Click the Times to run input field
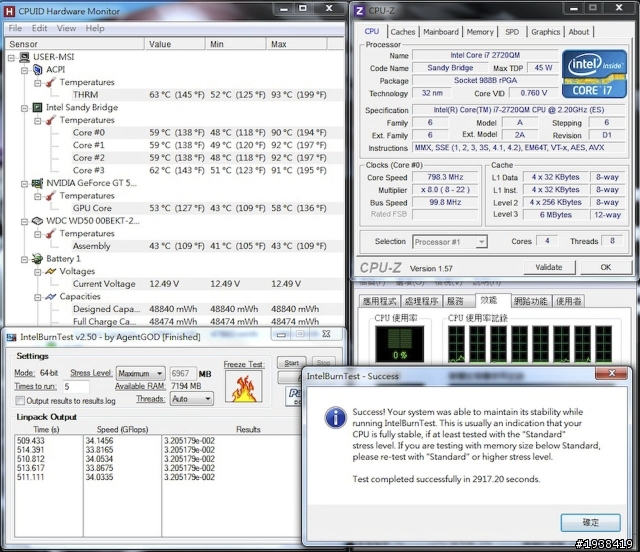Viewport: 640px width, 552px height. pos(76,387)
